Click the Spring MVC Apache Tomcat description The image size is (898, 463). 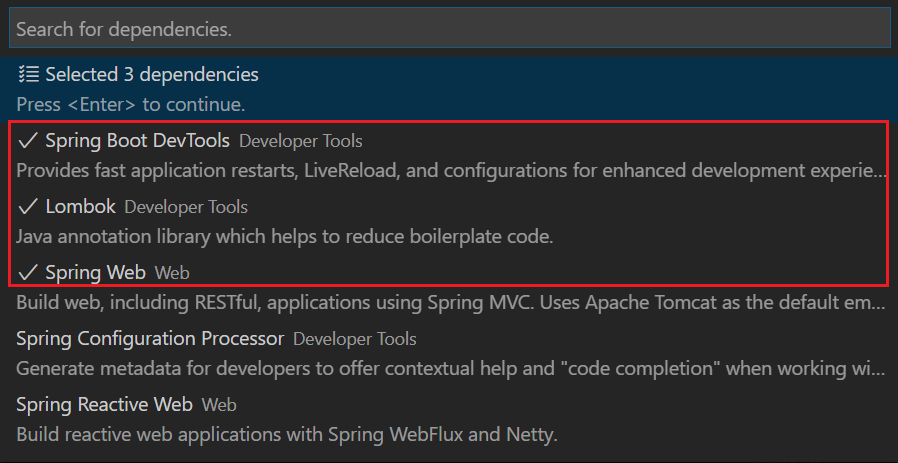click(450, 302)
